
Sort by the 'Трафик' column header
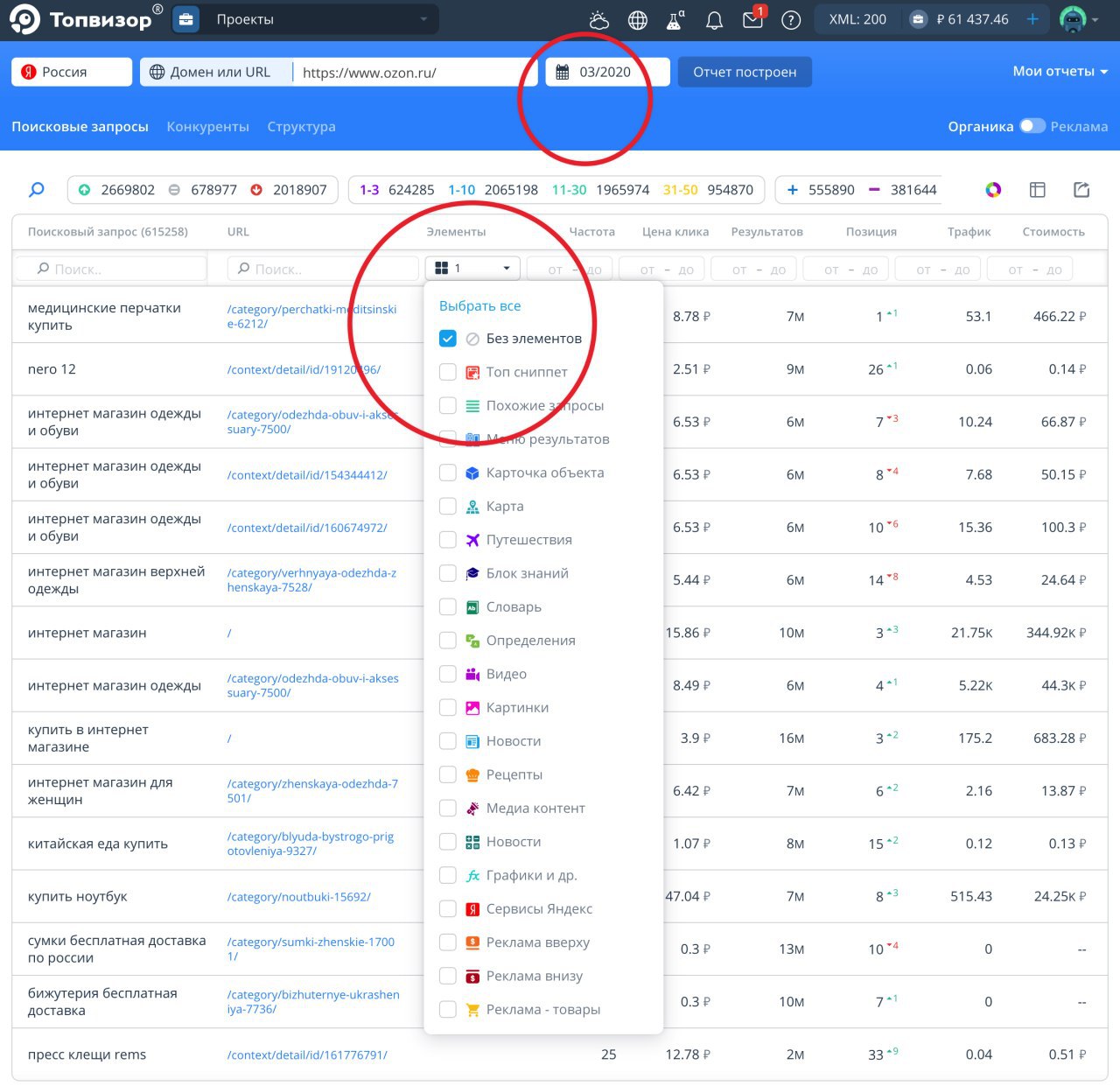pos(969,232)
